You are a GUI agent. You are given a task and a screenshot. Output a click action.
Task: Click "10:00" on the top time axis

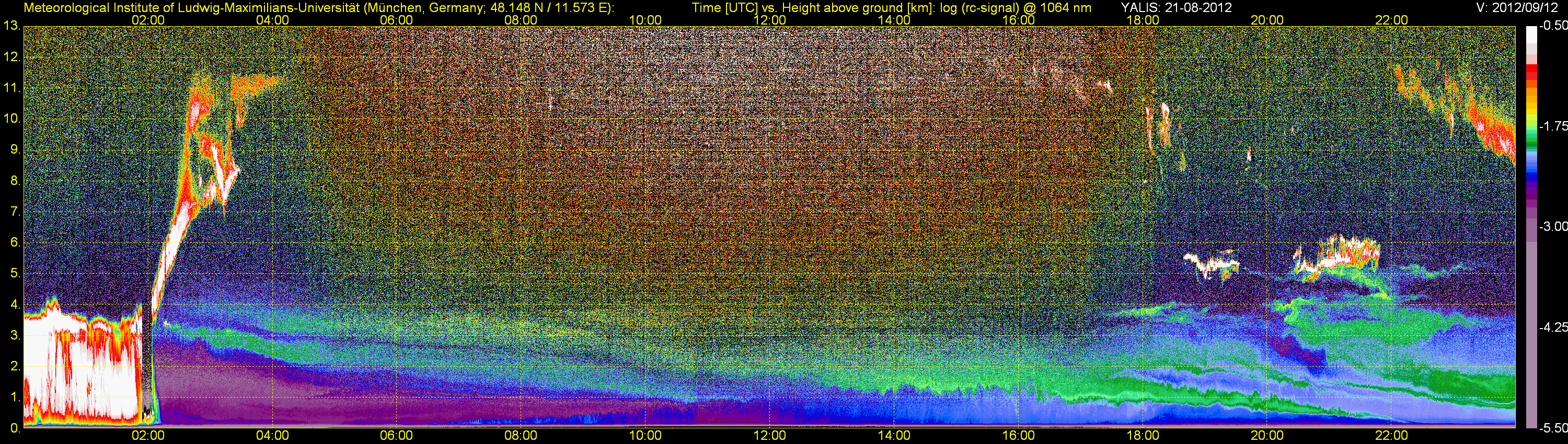pyautogui.click(x=645, y=19)
